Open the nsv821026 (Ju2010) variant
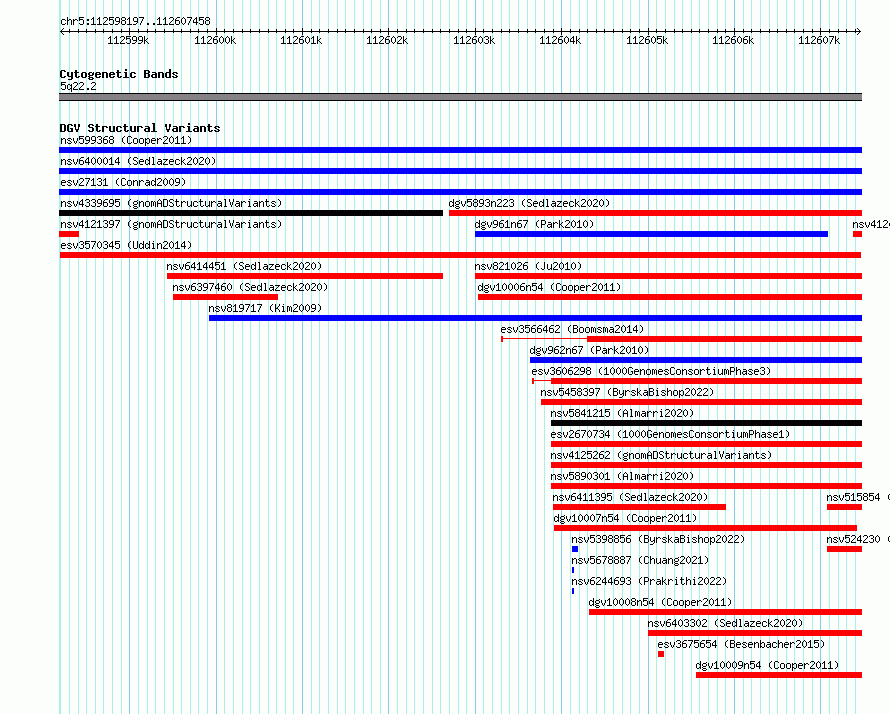Viewport: 890px width, 714px height. click(528, 266)
